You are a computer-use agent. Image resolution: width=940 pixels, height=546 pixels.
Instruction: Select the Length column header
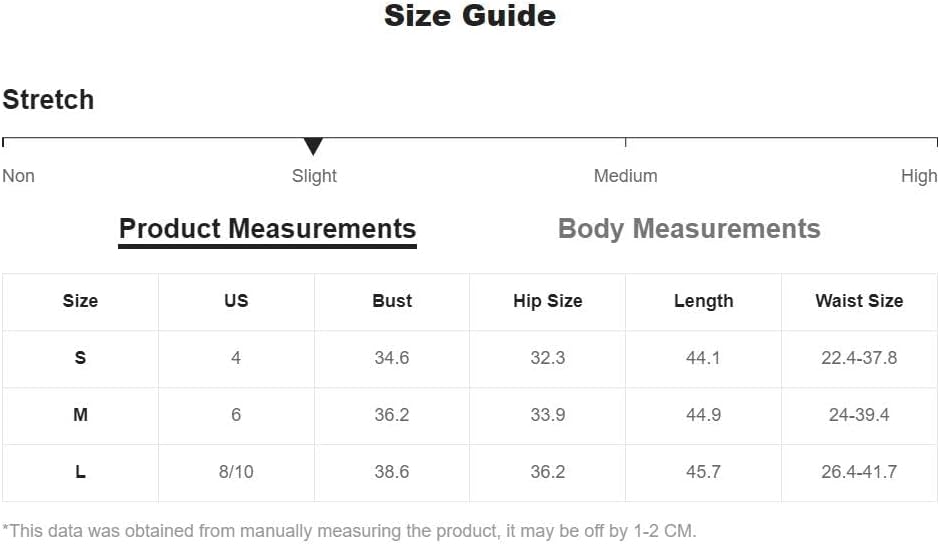704,301
